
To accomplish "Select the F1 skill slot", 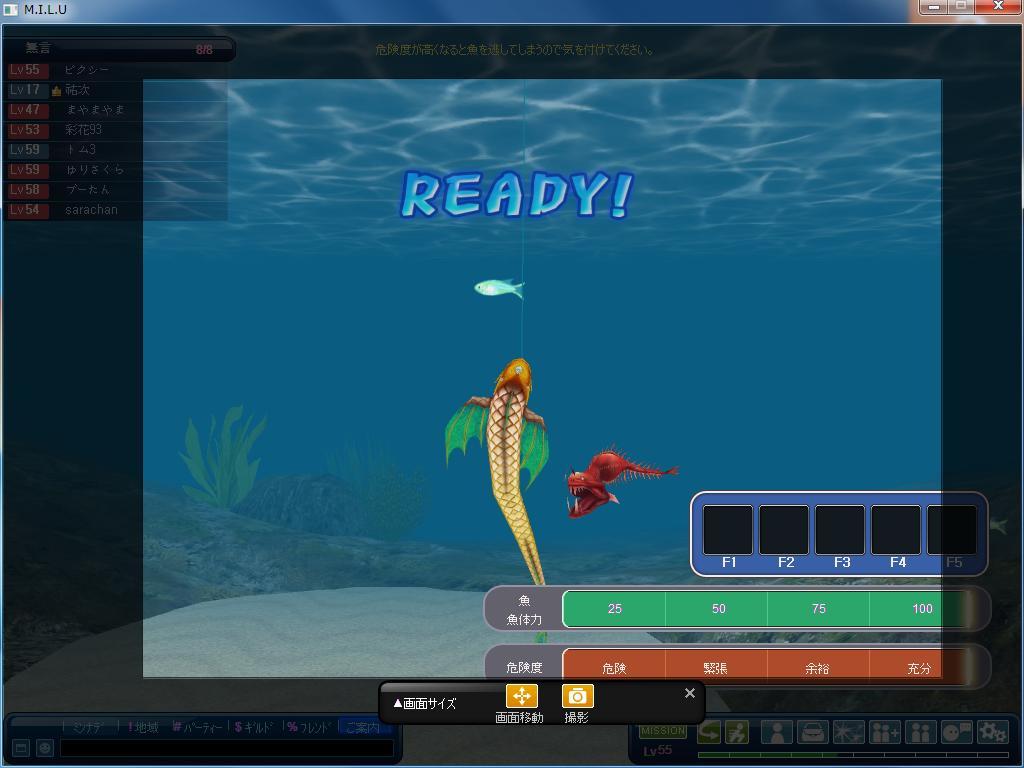I will click(x=728, y=530).
